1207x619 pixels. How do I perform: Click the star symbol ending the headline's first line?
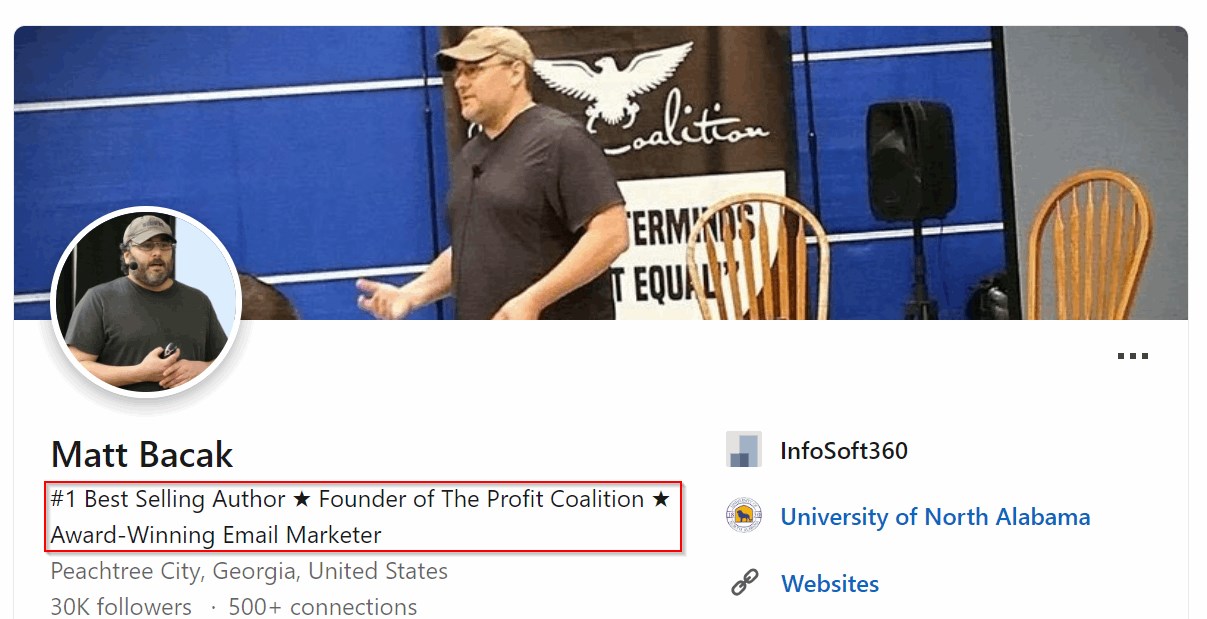coord(661,499)
